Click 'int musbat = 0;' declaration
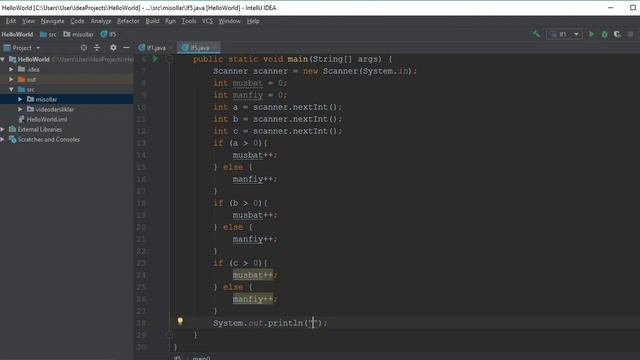The height and width of the screenshot is (360, 640). [250, 83]
